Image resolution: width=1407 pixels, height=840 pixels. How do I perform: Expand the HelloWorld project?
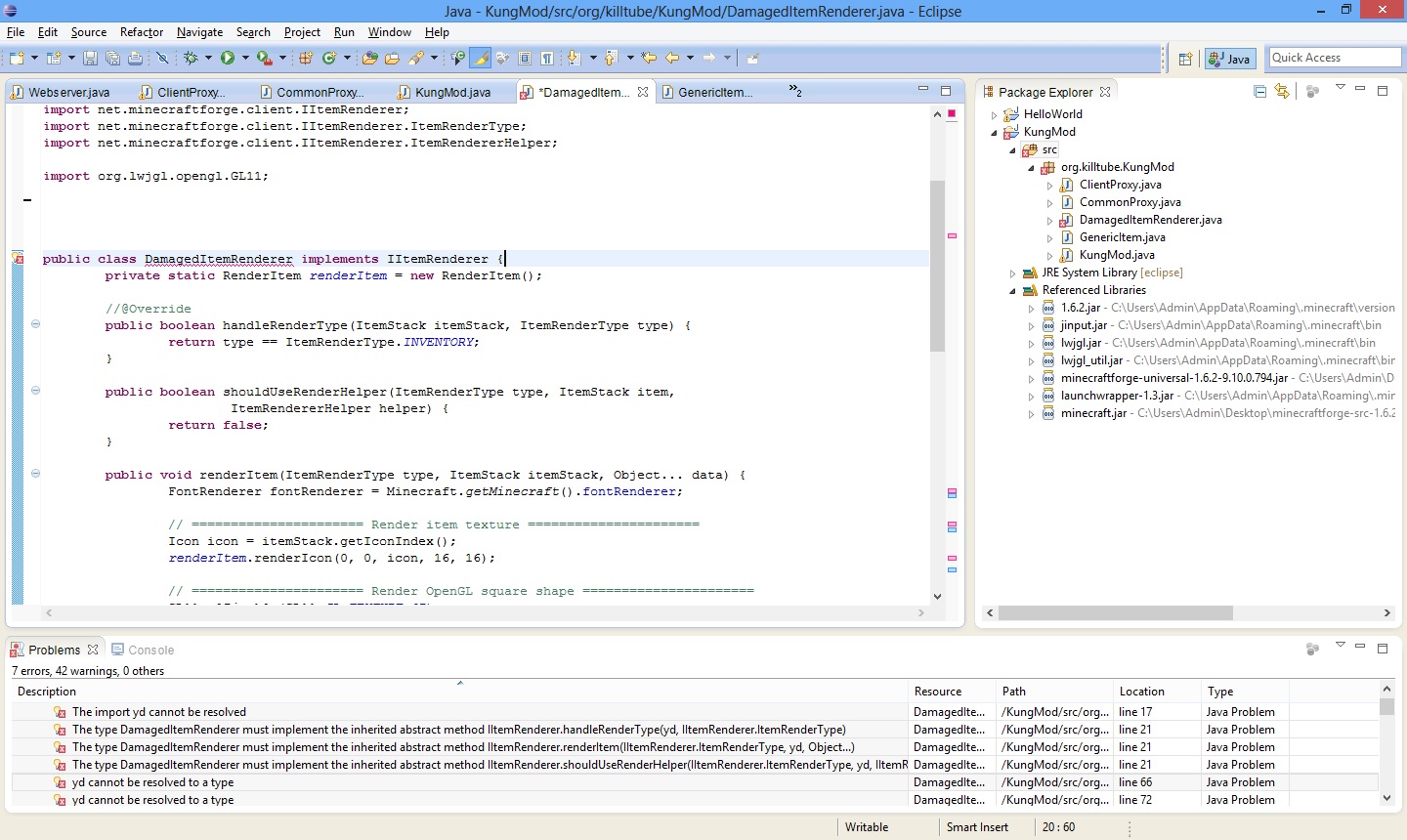[995, 115]
